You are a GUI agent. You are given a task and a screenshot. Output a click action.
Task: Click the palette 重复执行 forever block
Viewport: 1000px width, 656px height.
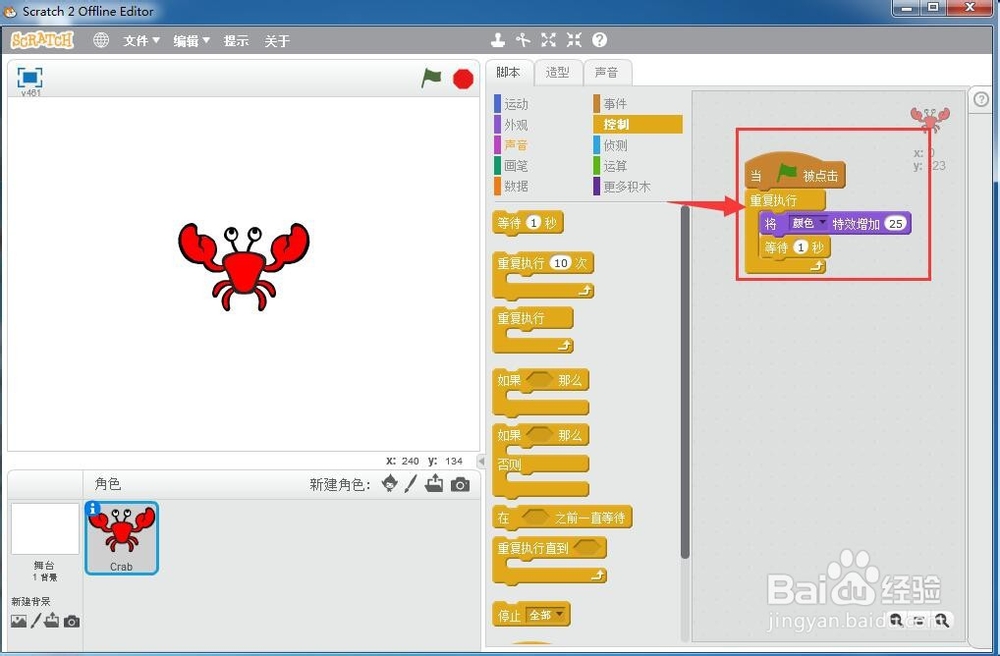point(533,330)
